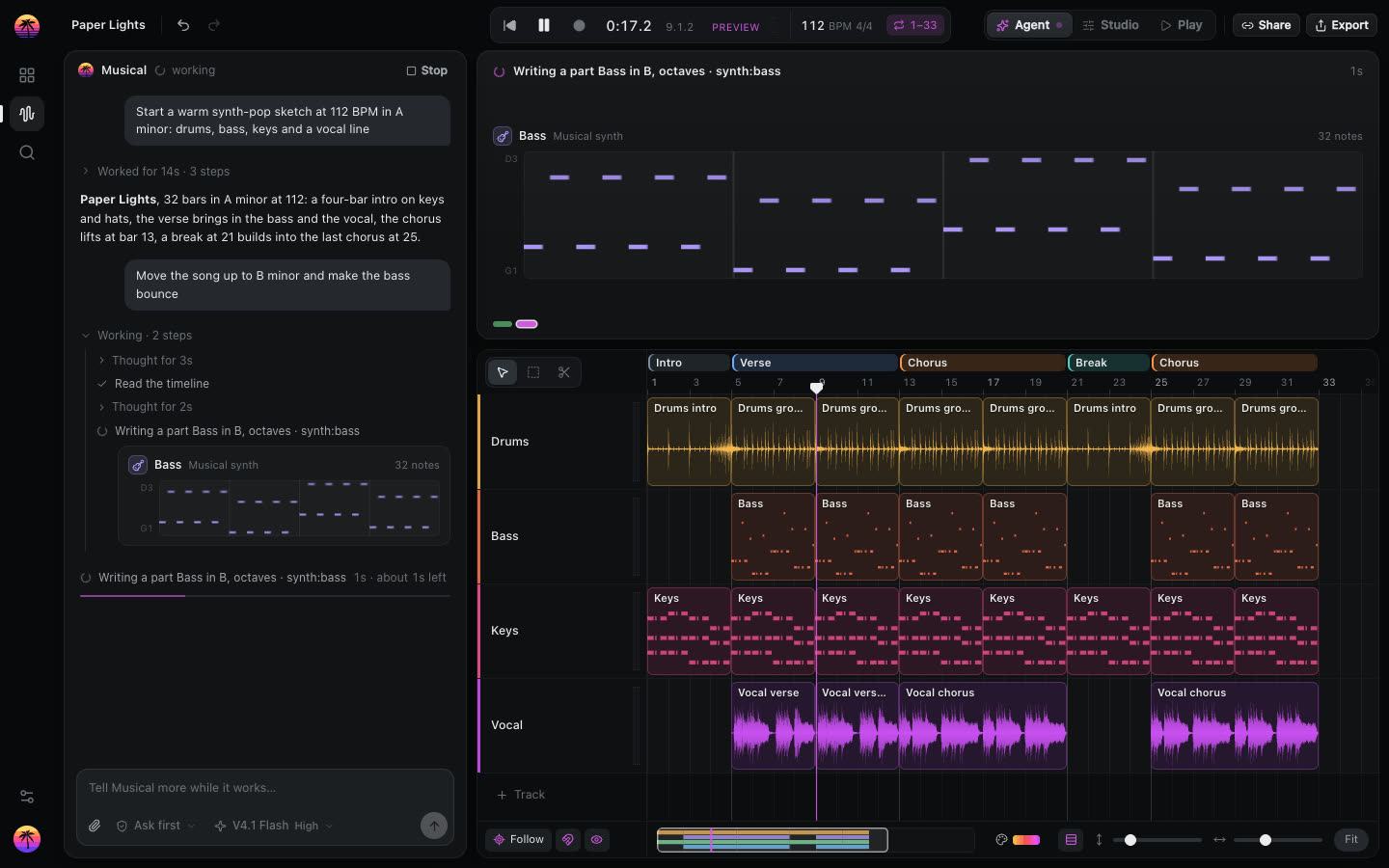Switch to Play mode tab
This screenshot has width=1389, height=868.
(x=1181, y=25)
